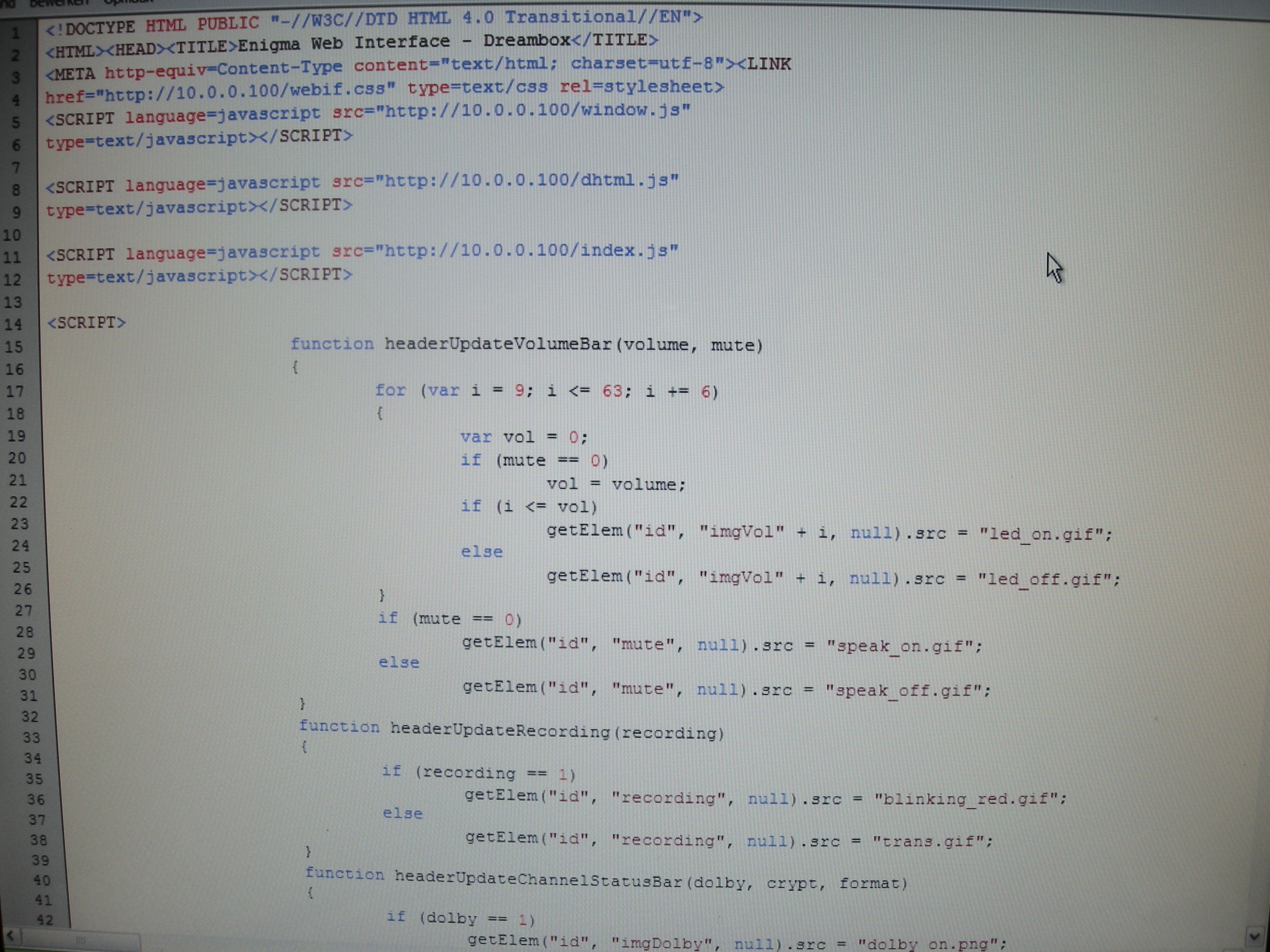Click the string "led_on.gif"
1270x952 pixels.
[x=1041, y=534]
